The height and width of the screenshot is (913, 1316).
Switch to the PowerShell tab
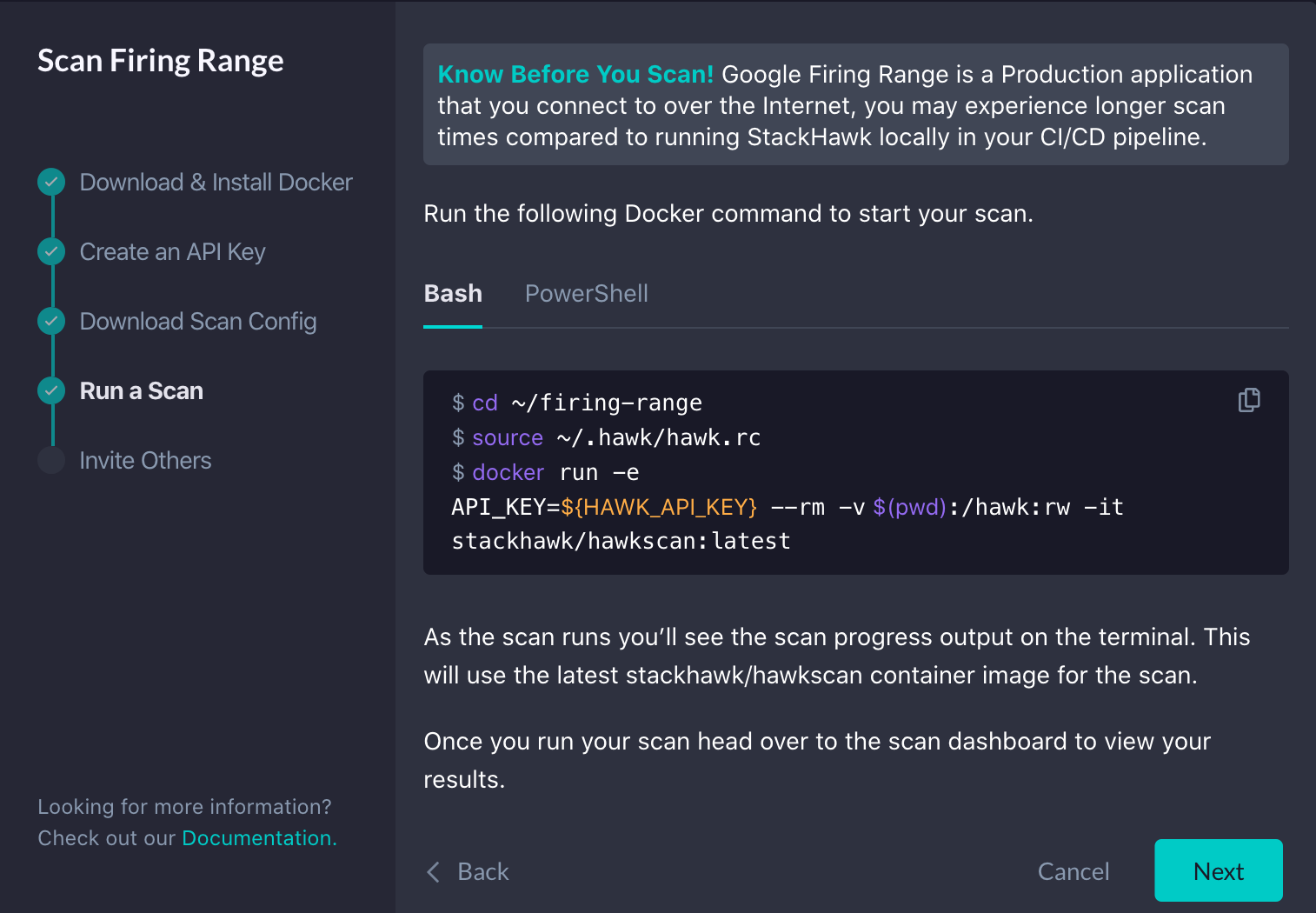[x=586, y=294]
